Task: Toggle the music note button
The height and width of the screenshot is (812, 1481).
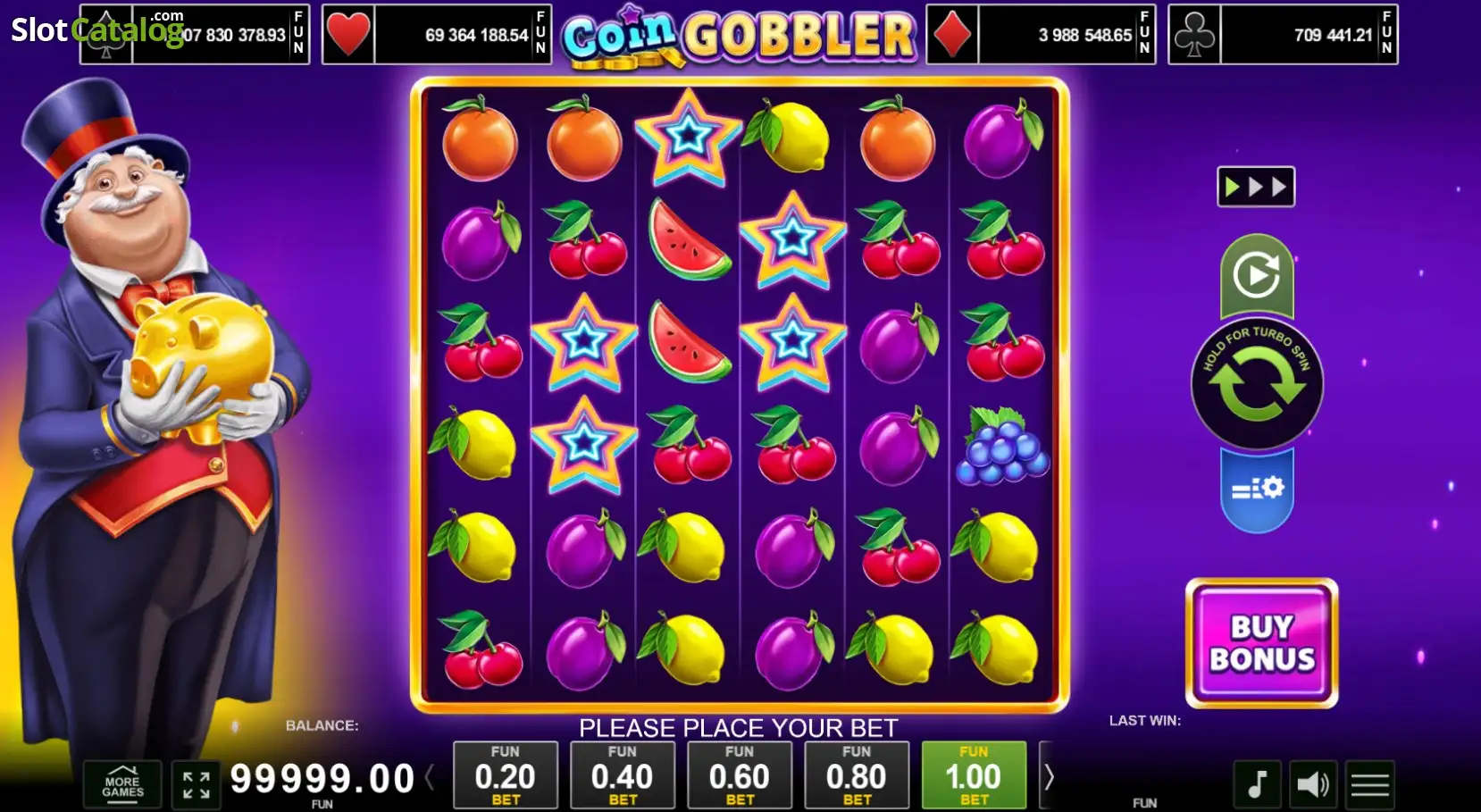Action: [1258, 784]
